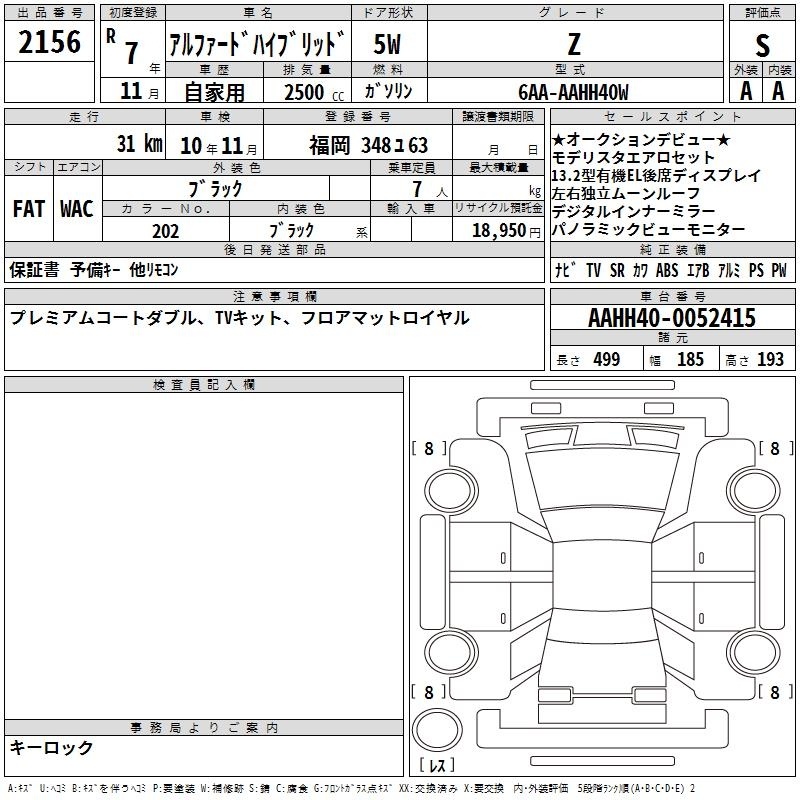
Task: Click color number 202
Action: [x=165, y=231]
